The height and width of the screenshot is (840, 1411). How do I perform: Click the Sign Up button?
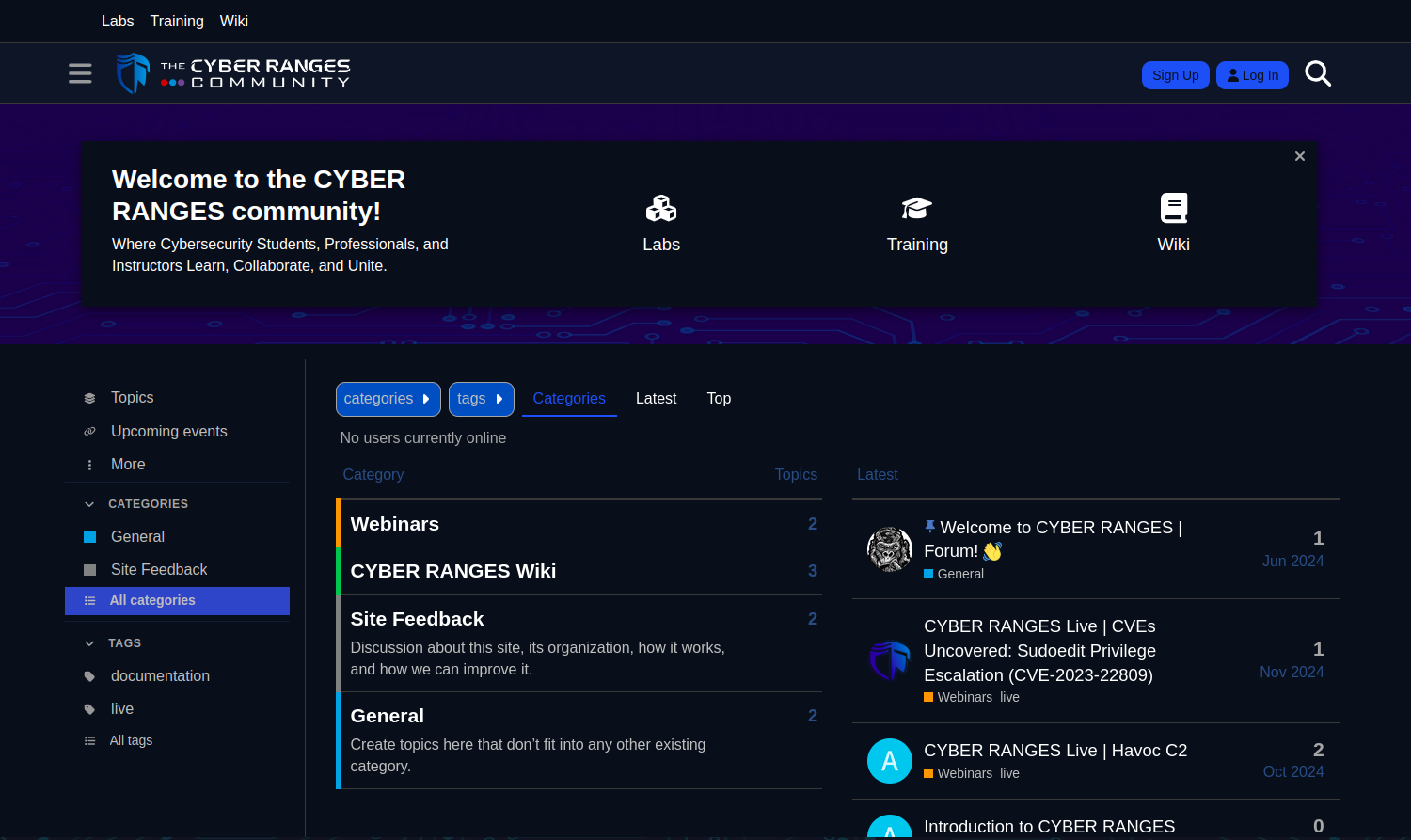pos(1175,74)
